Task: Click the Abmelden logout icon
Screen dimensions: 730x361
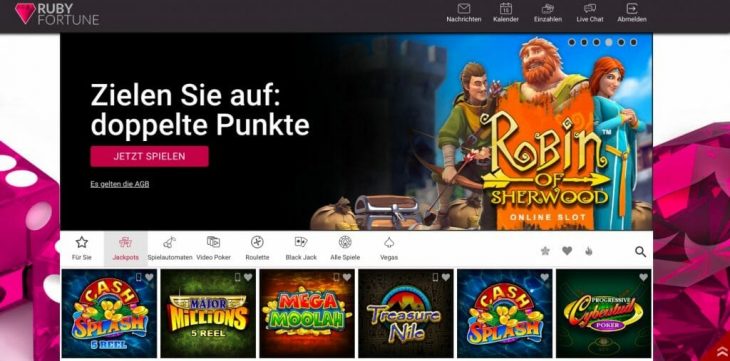Action: pos(632,8)
